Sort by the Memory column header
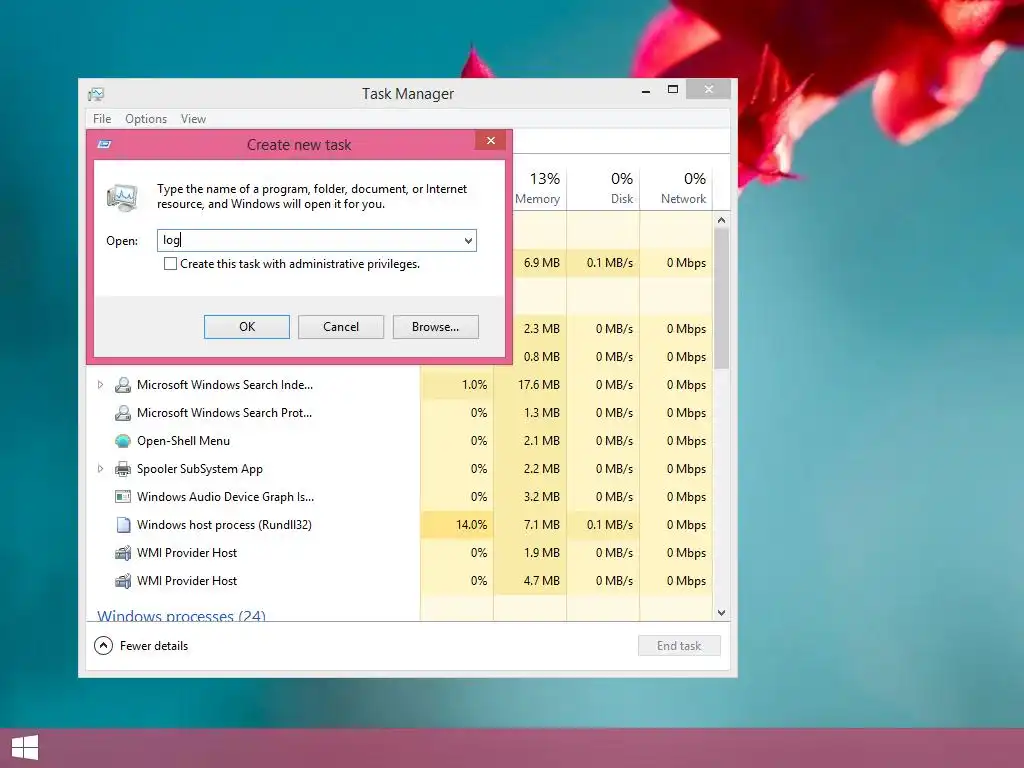Viewport: 1024px width, 768px height. pos(537,188)
